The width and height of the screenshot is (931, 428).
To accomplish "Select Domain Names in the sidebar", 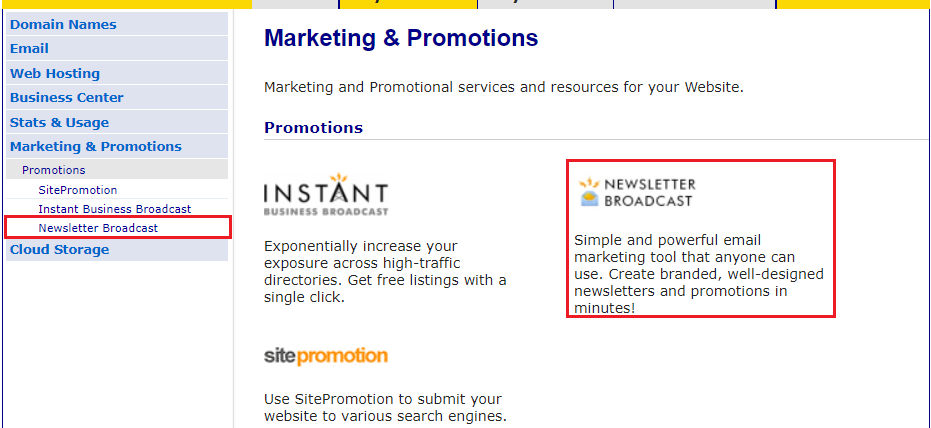I will (117, 24).
